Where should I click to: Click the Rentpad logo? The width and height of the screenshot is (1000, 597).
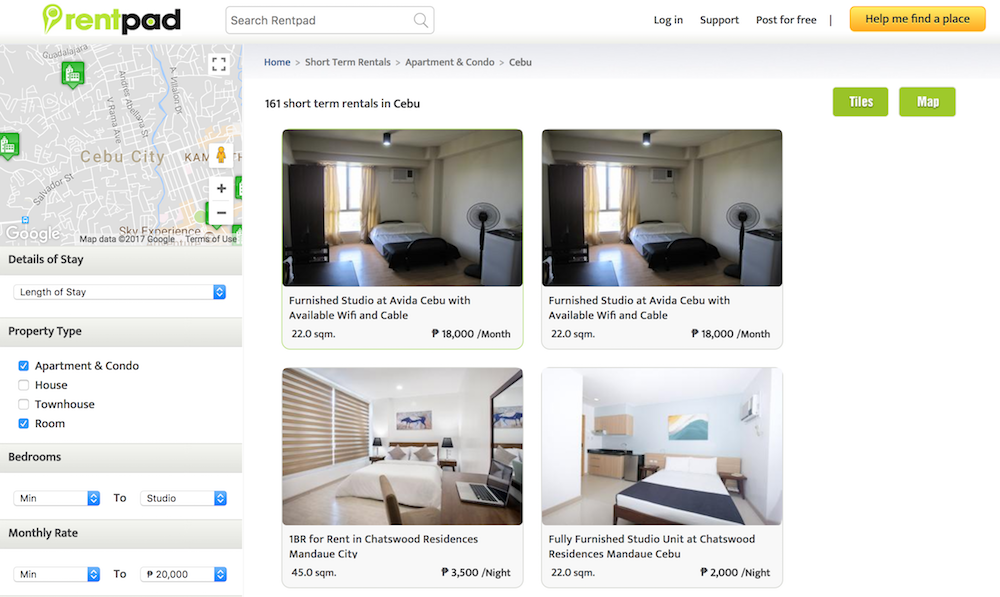[x=111, y=19]
